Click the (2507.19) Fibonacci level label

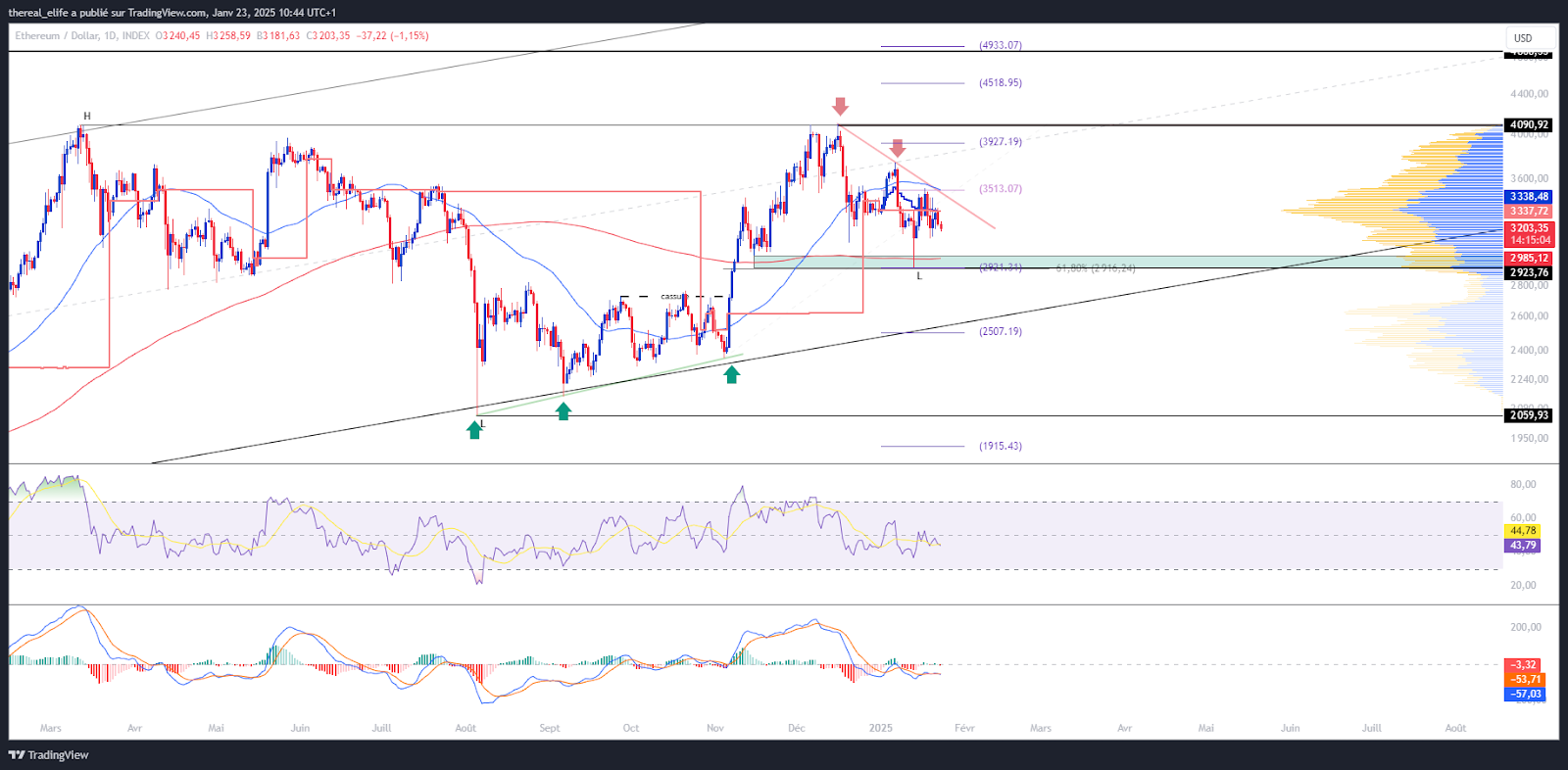coord(1001,332)
